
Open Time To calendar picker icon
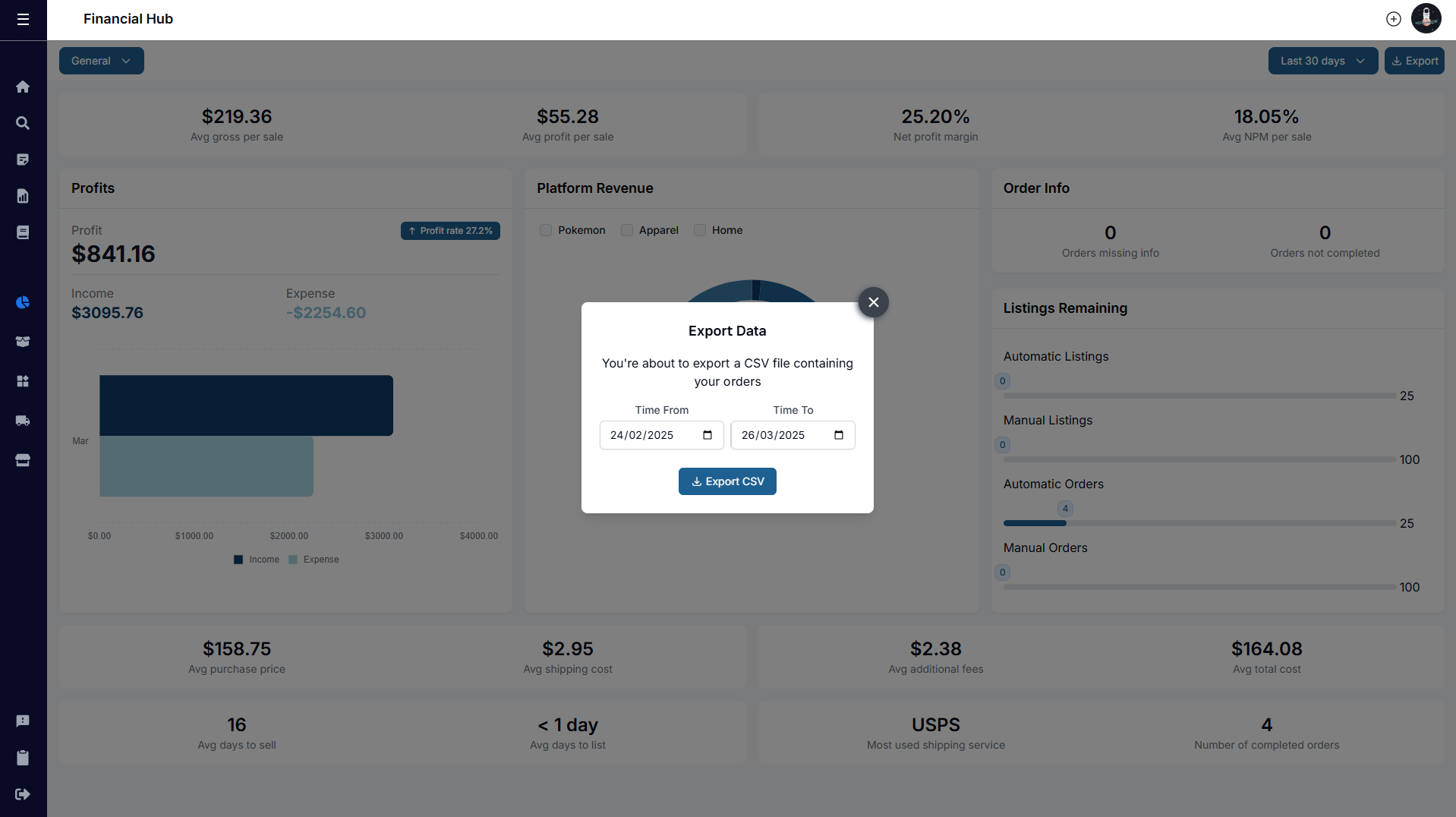click(839, 435)
